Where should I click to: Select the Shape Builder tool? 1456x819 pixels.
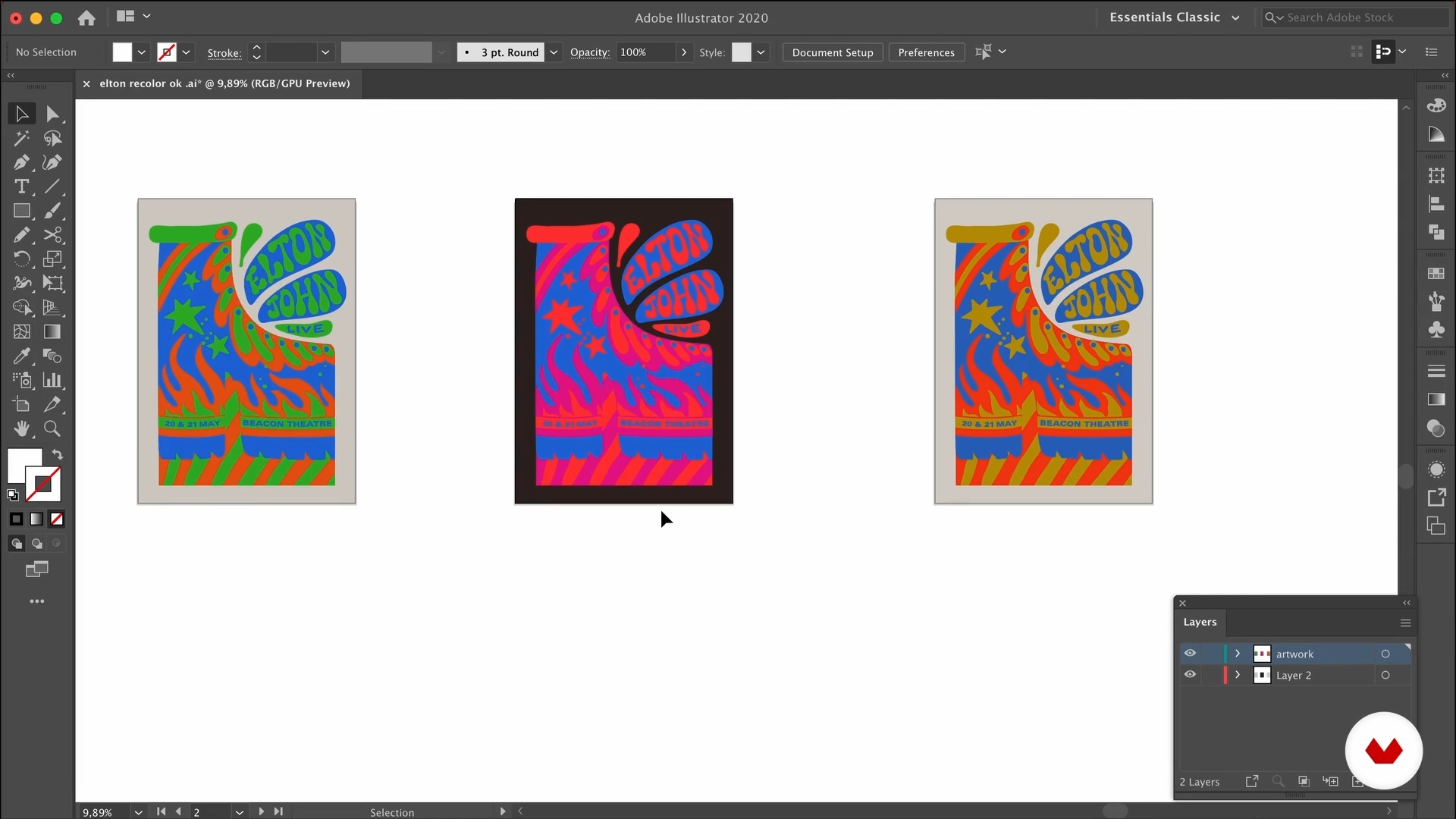click(21, 308)
